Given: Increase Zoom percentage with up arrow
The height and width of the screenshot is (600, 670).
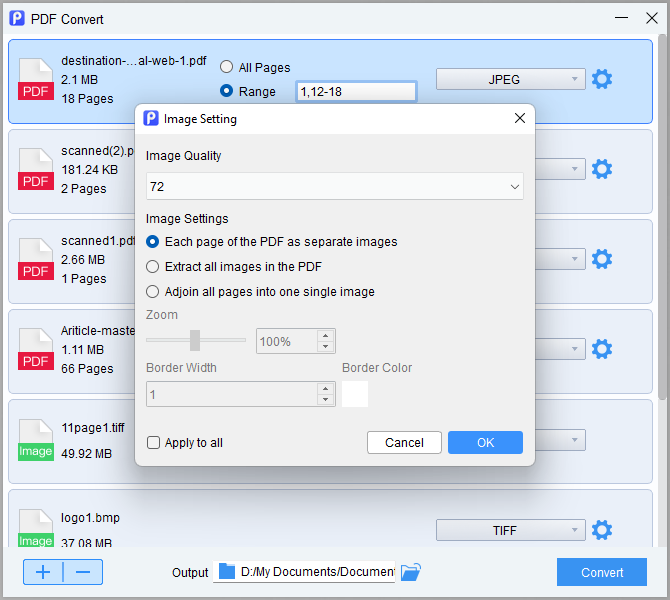Looking at the screenshot, I should click(326, 335).
